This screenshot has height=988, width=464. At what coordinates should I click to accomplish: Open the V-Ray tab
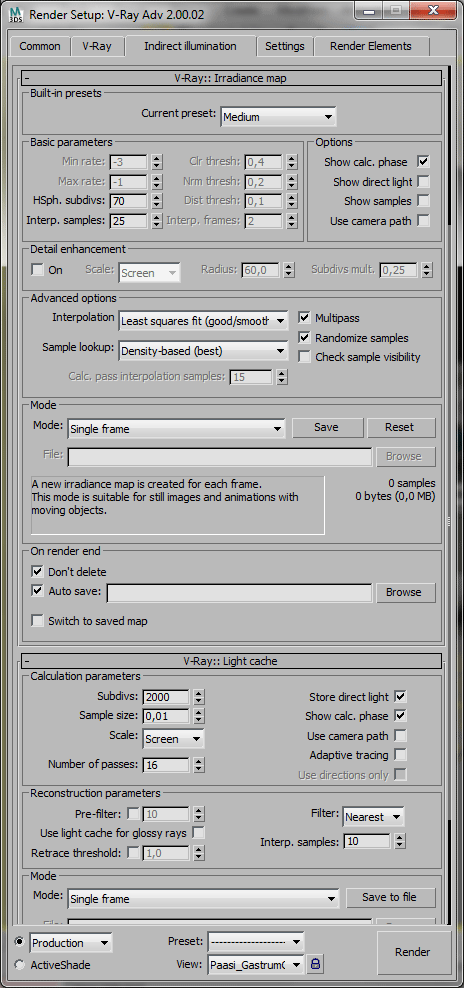(97, 46)
